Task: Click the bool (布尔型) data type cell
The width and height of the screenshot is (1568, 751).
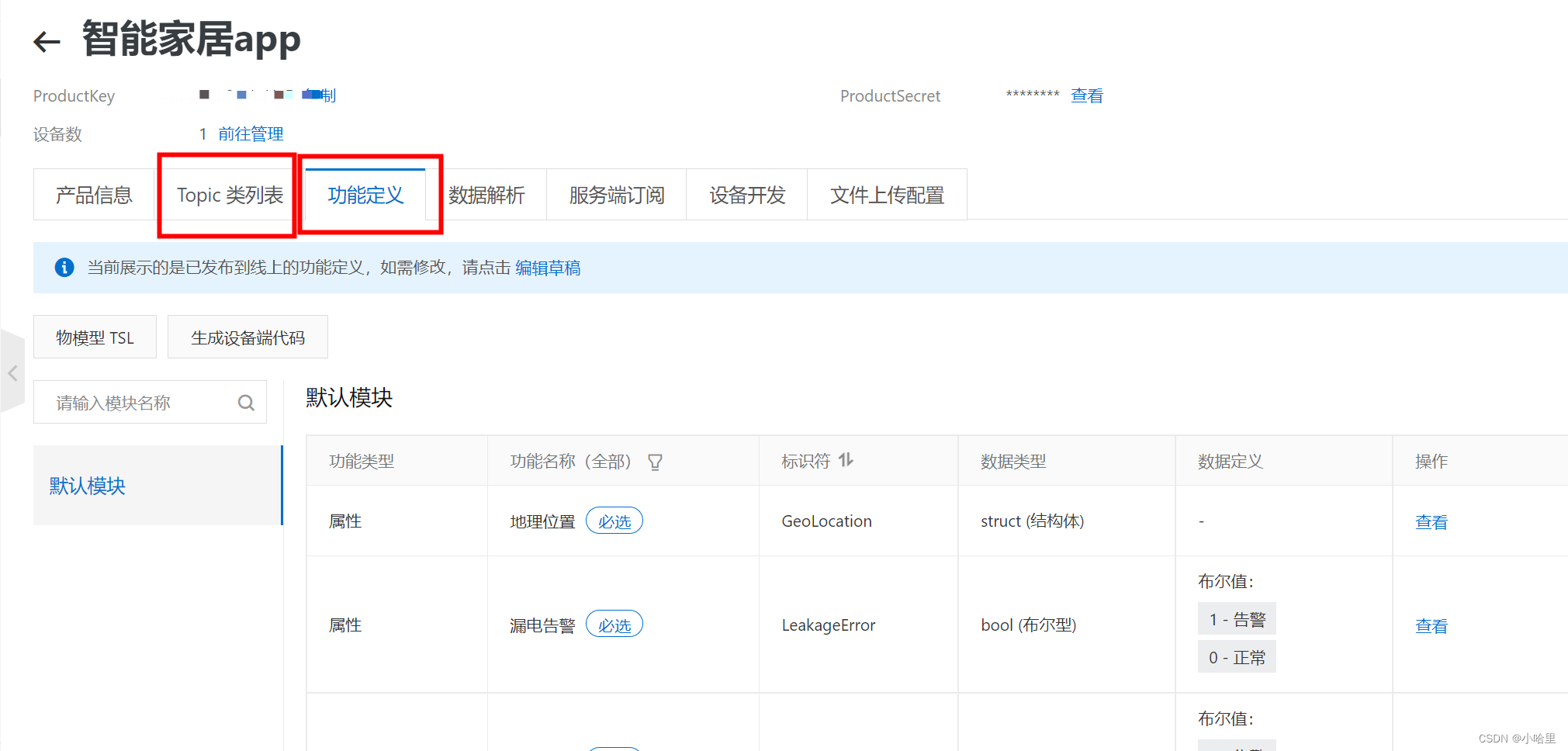Action: 1028,625
